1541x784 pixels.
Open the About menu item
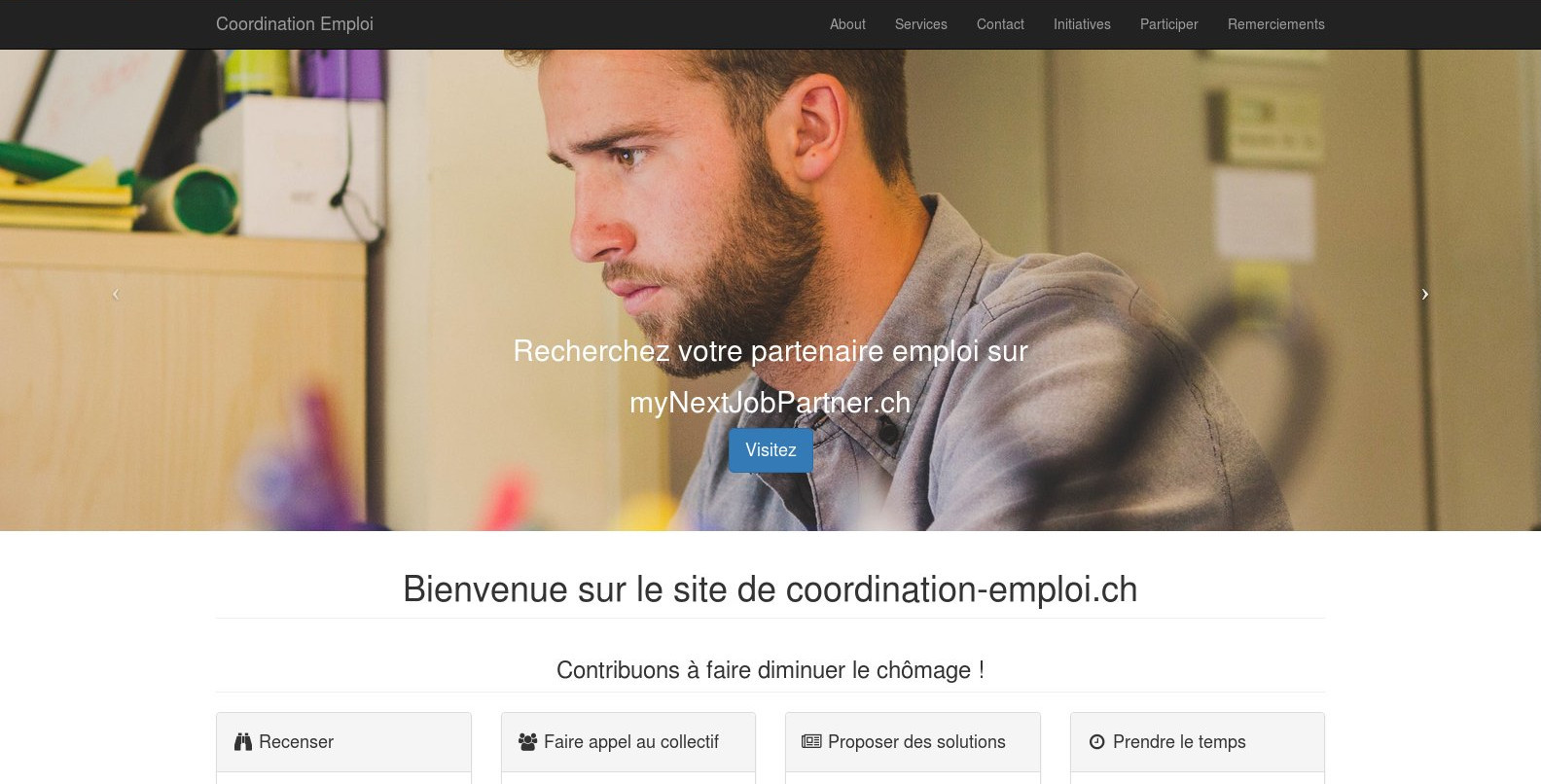click(x=847, y=24)
